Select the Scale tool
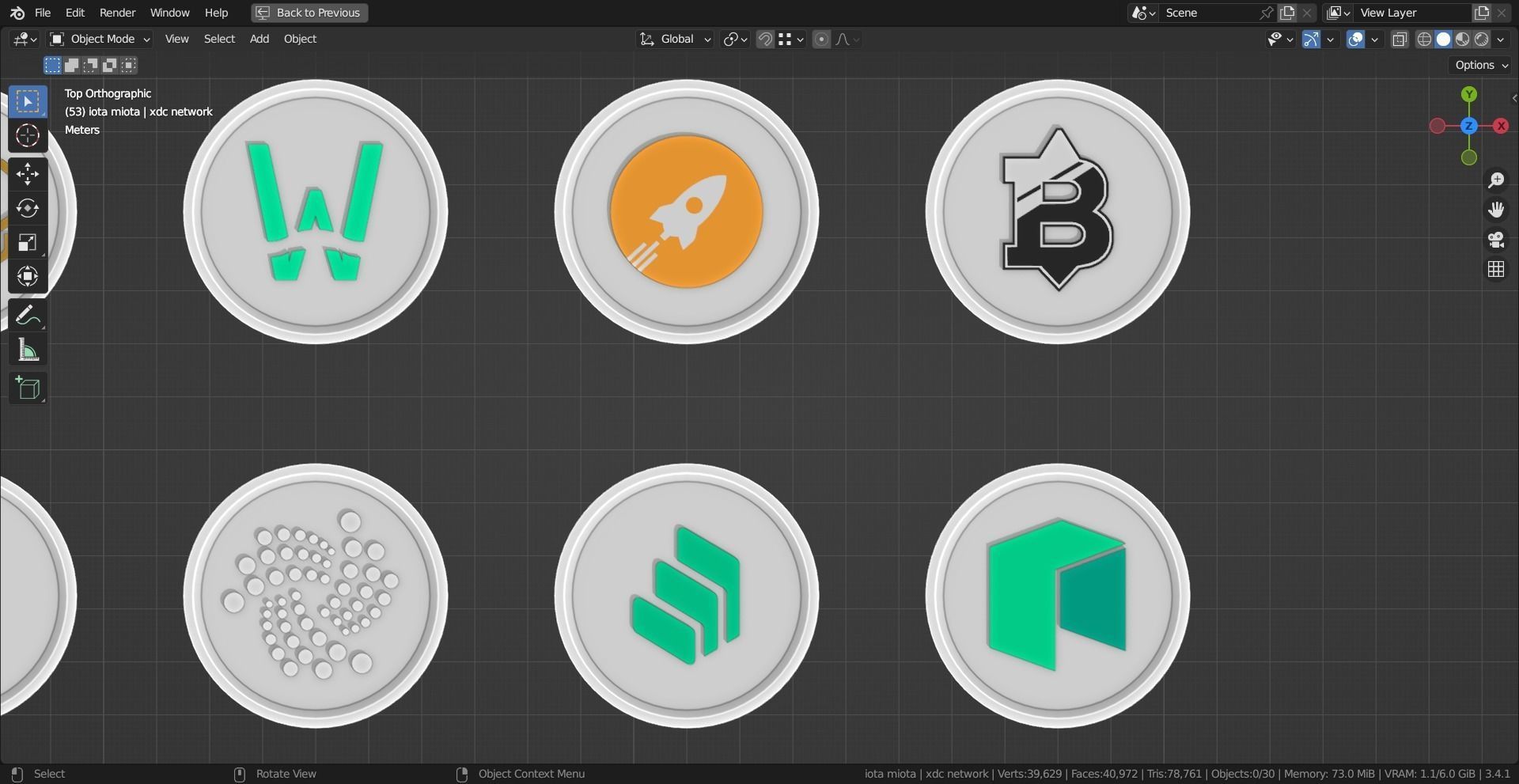Viewport: 1519px width, 784px height. coord(28,242)
